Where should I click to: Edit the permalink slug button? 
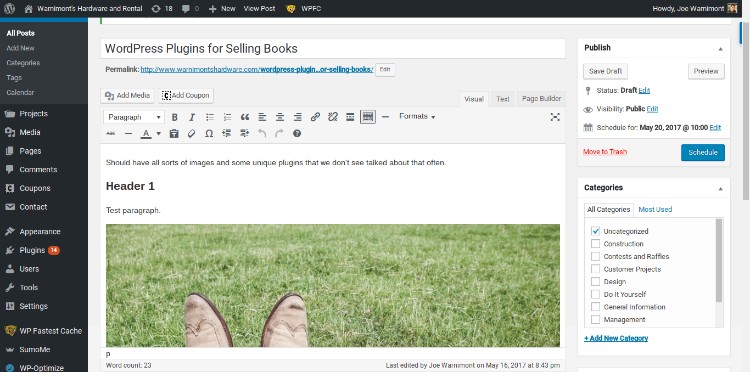pos(385,69)
